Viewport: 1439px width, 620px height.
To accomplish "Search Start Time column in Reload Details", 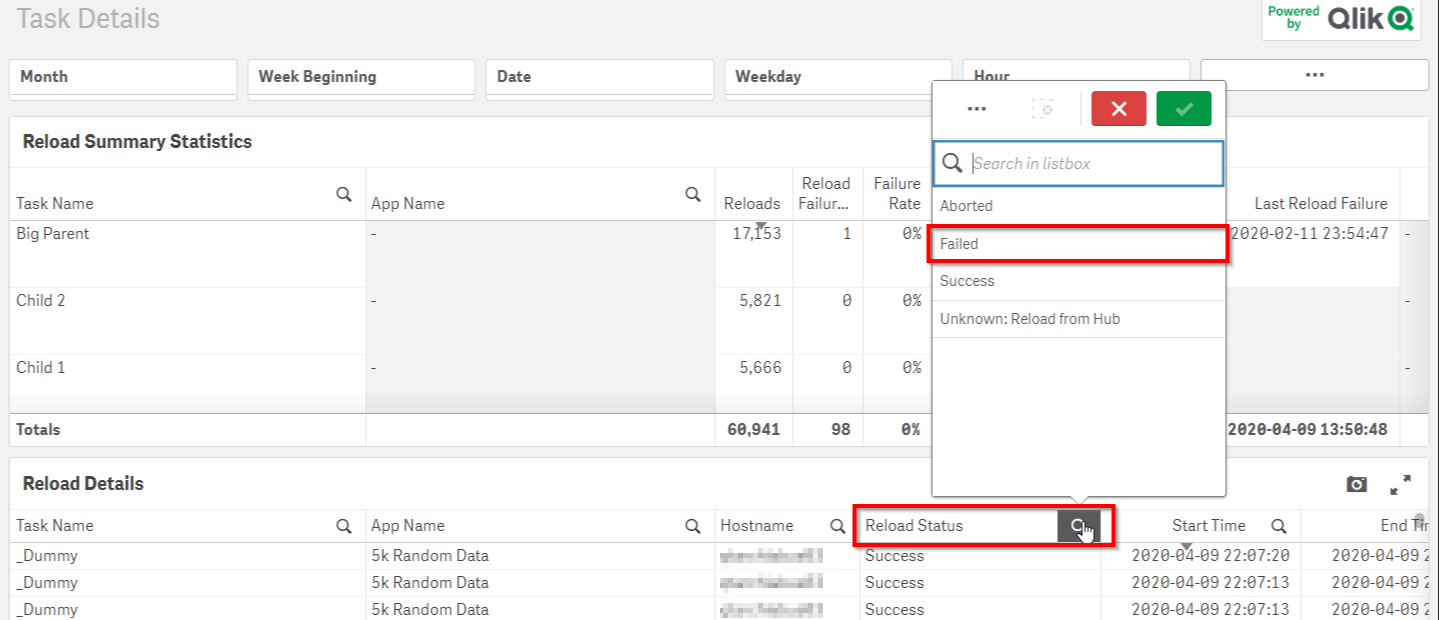I will (1278, 526).
